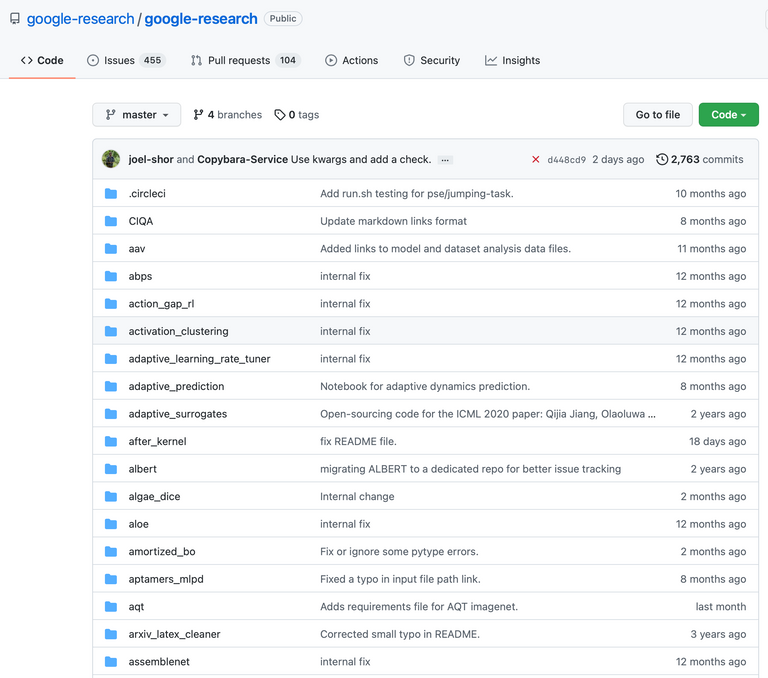Screen dimensions: 768x678
Task: Open the aav folder
Action: point(137,248)
